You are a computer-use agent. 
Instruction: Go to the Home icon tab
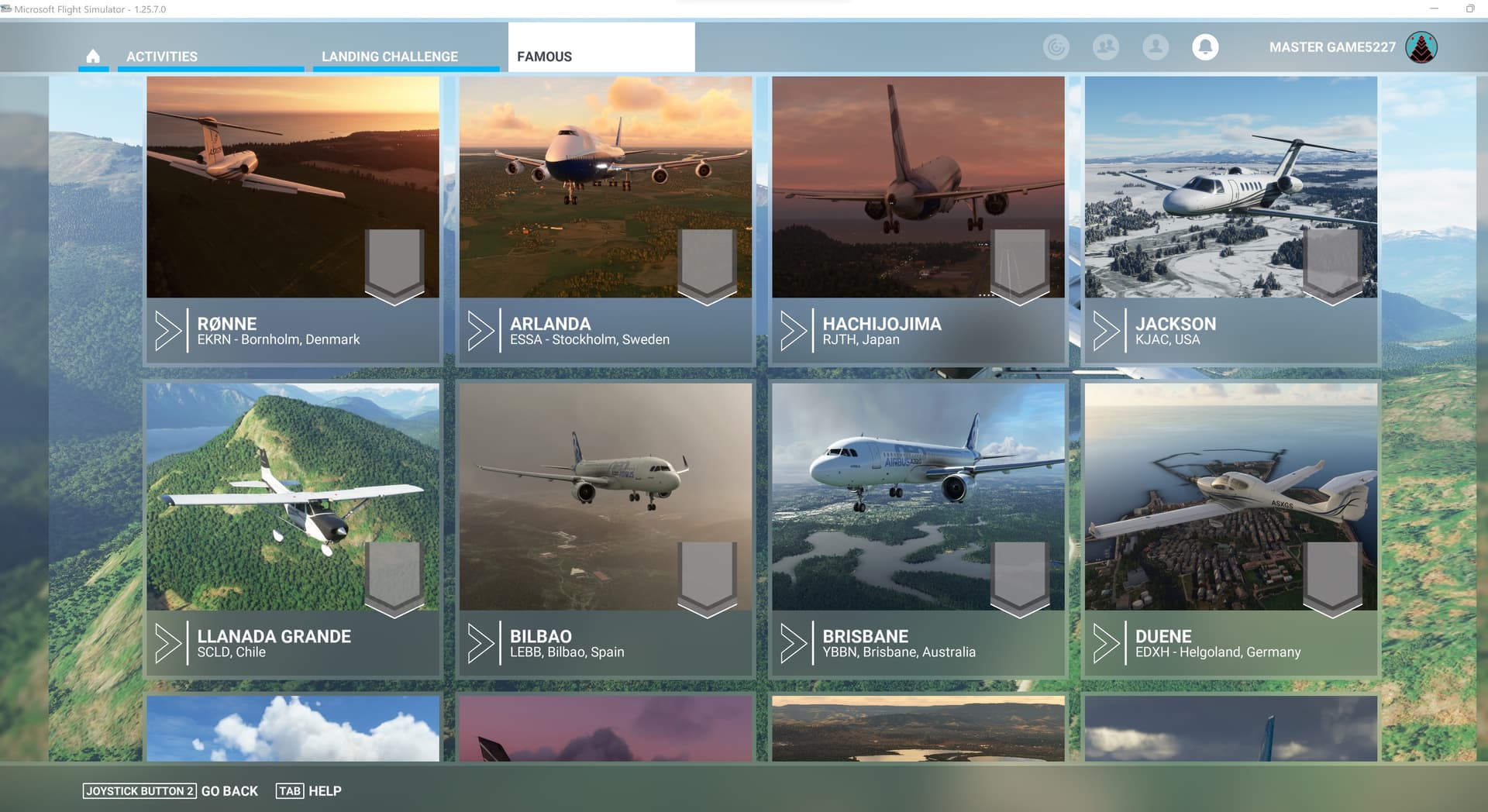point(93,56)
